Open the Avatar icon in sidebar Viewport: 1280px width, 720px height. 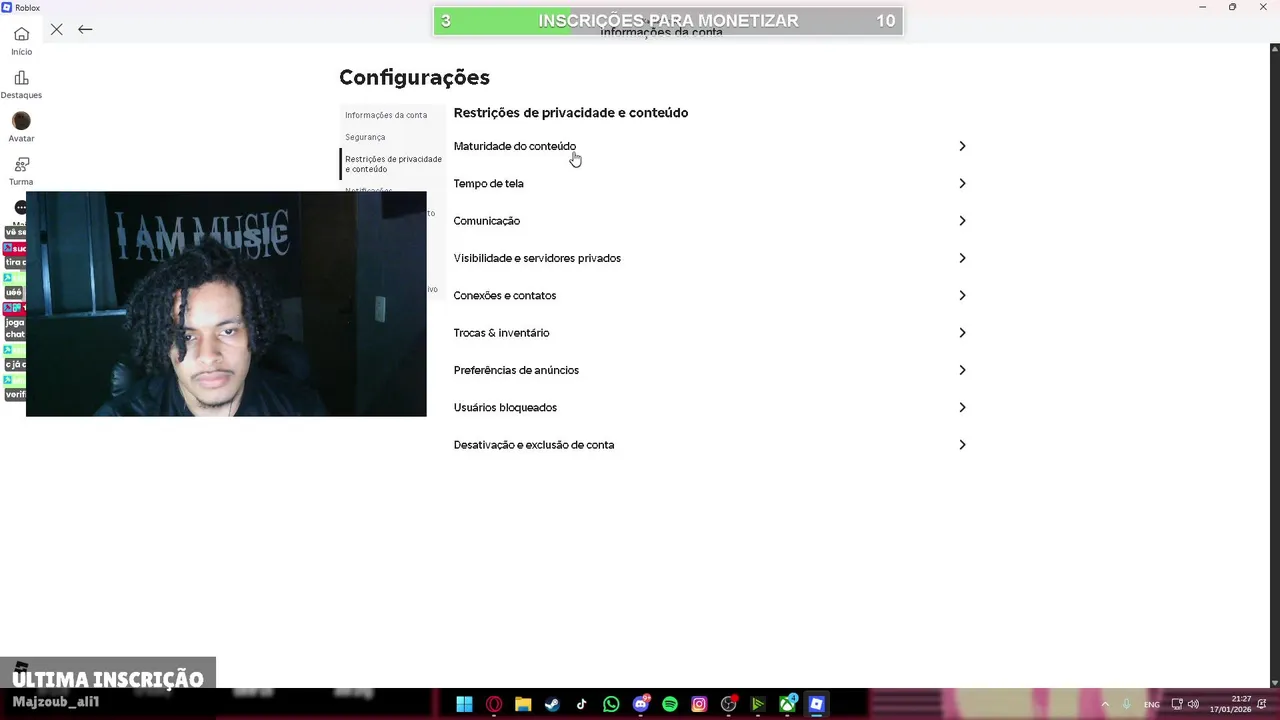point(21,121)
